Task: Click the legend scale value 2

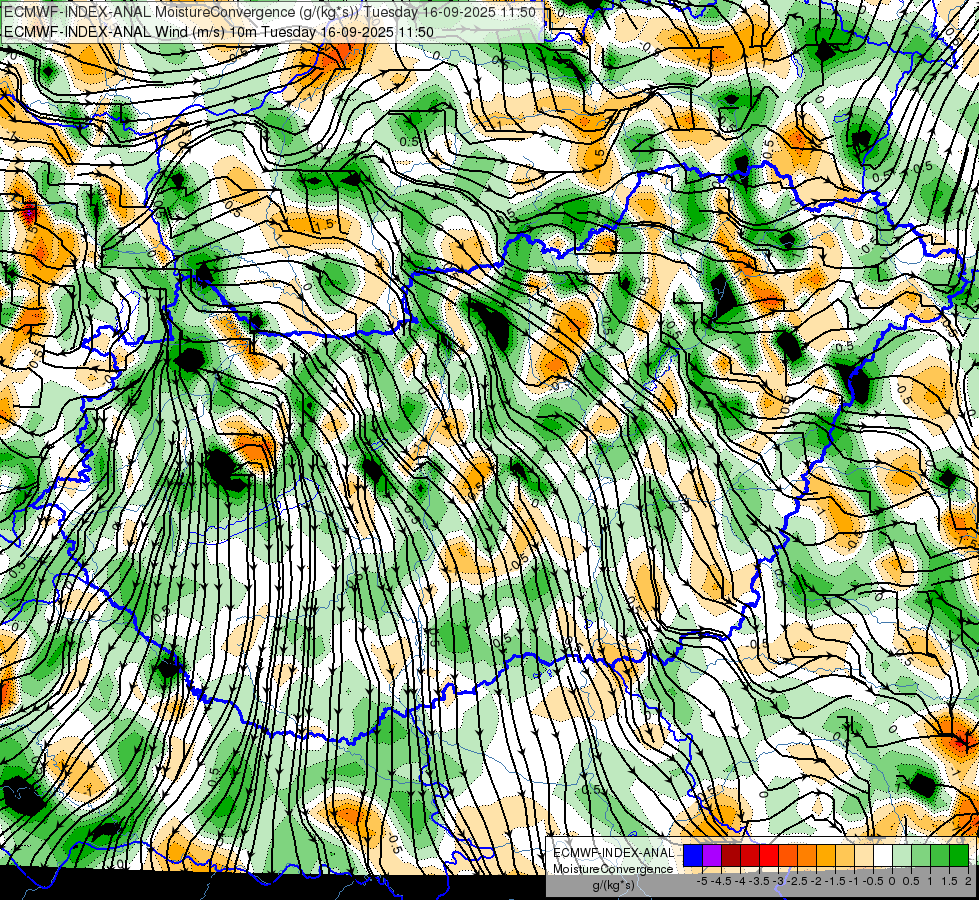Action: (968, 881)
